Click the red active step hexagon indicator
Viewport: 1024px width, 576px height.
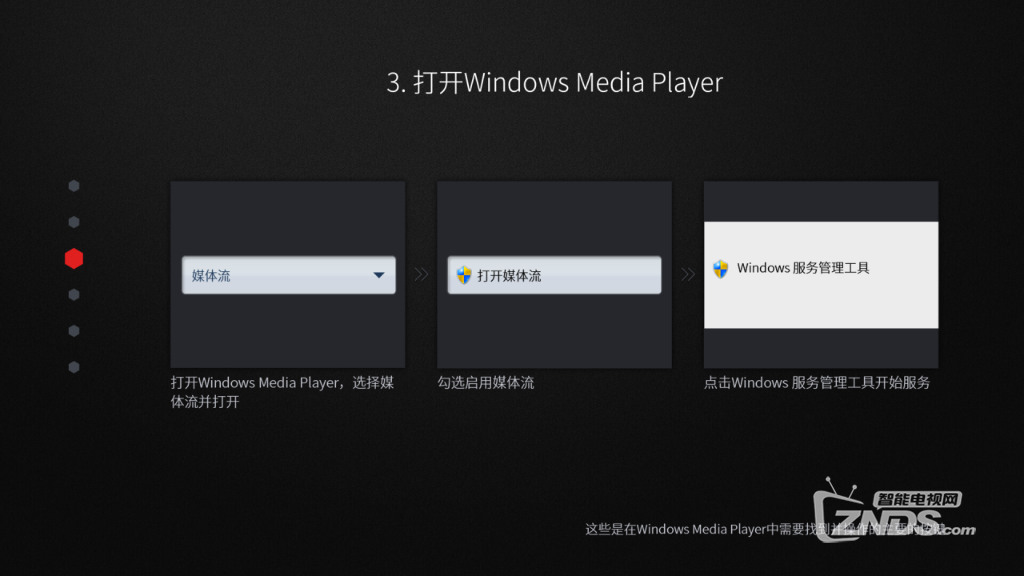(x=74, y=259)
